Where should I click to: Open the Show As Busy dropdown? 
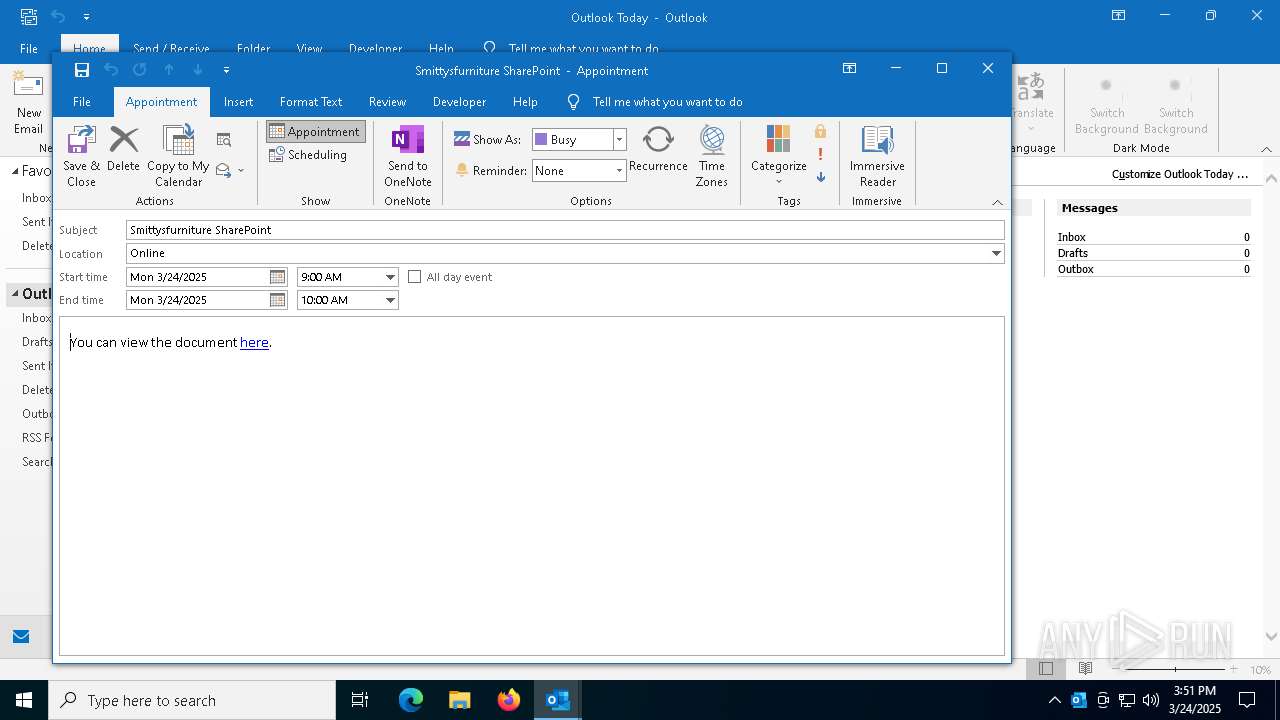[x=619, y=140]
